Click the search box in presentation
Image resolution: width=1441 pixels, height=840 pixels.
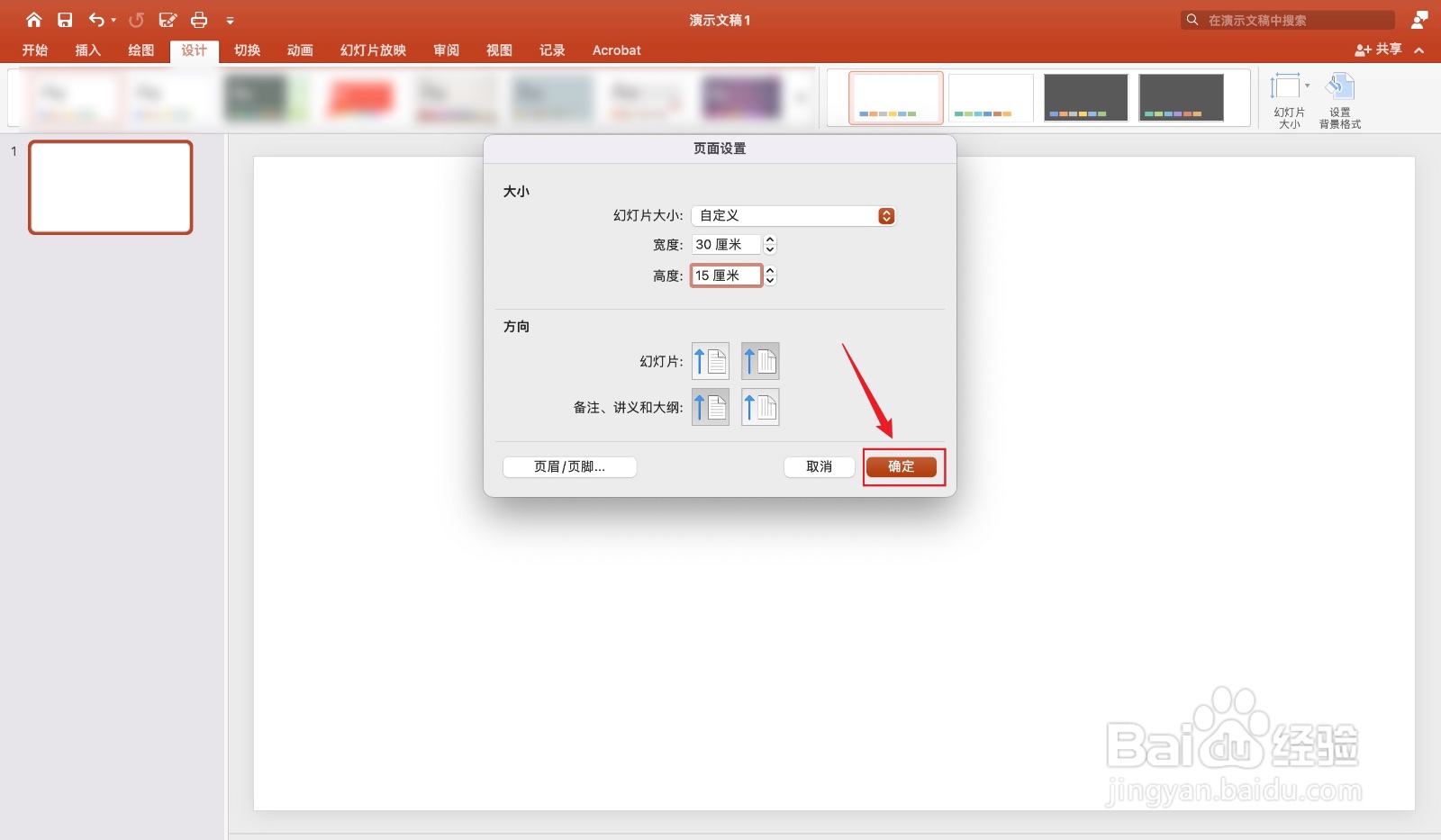(x=1288, y=20)
